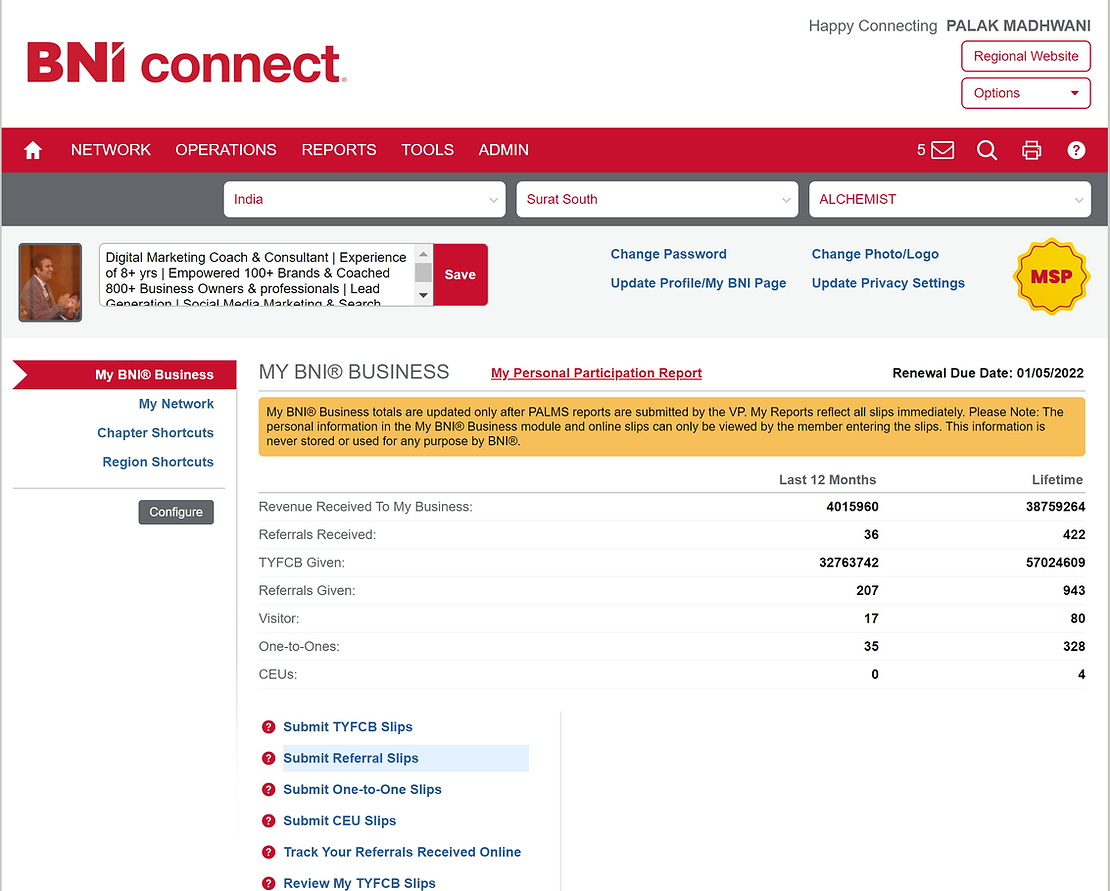
Task: Click the MSP badge icon
Action: pos(1051,276)
